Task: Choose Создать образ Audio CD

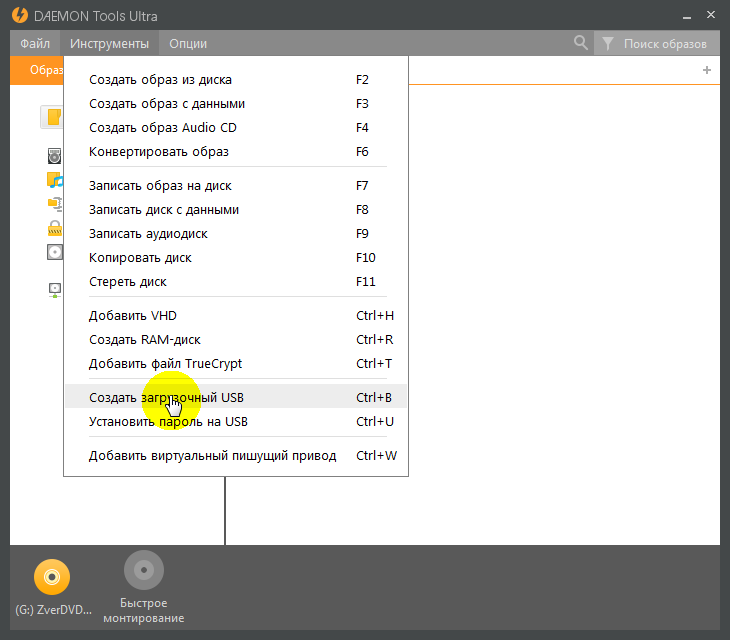Action: tap(236, 128)
